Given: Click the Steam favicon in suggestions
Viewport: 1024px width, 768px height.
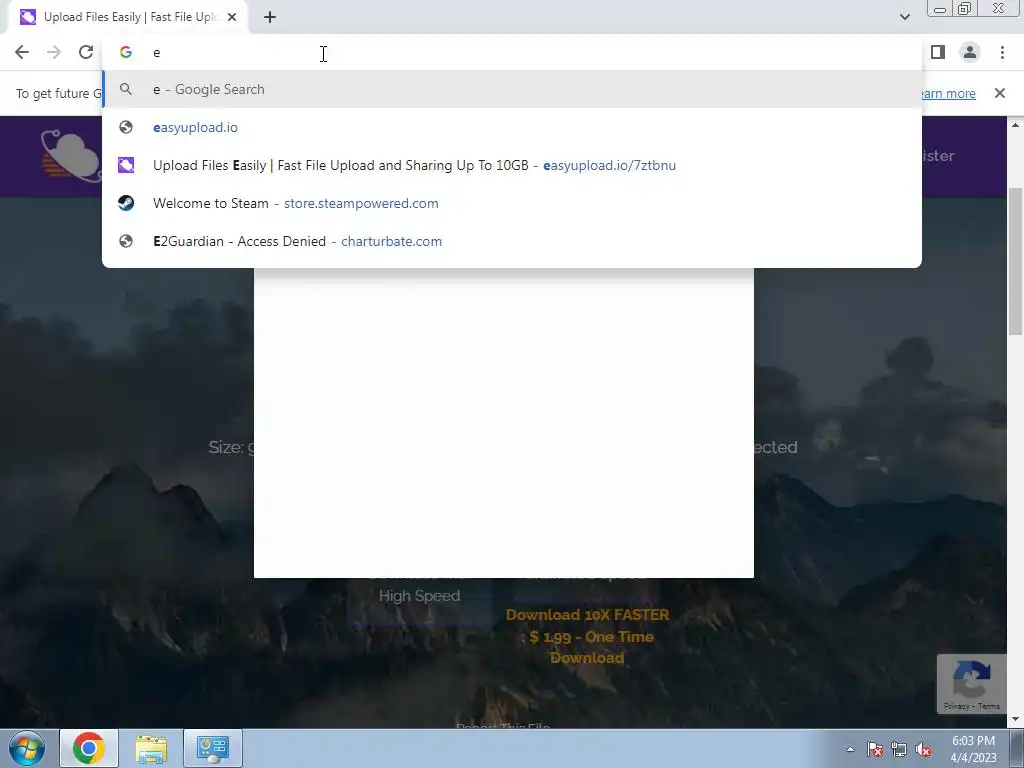Looking at the screenshot, I should [126, 203].
